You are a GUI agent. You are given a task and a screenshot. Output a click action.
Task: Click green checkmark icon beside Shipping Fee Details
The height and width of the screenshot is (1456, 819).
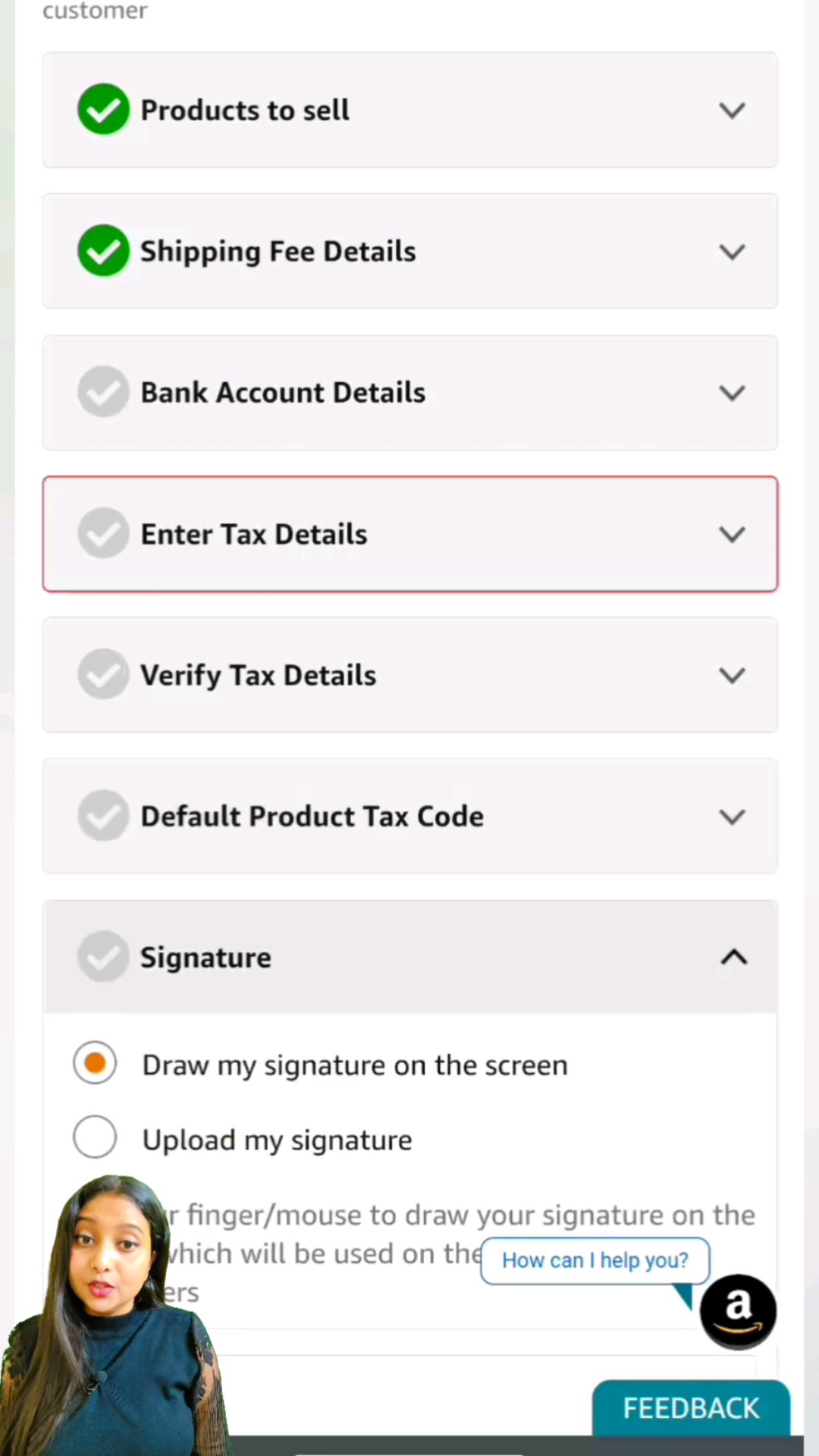point(103,250)
